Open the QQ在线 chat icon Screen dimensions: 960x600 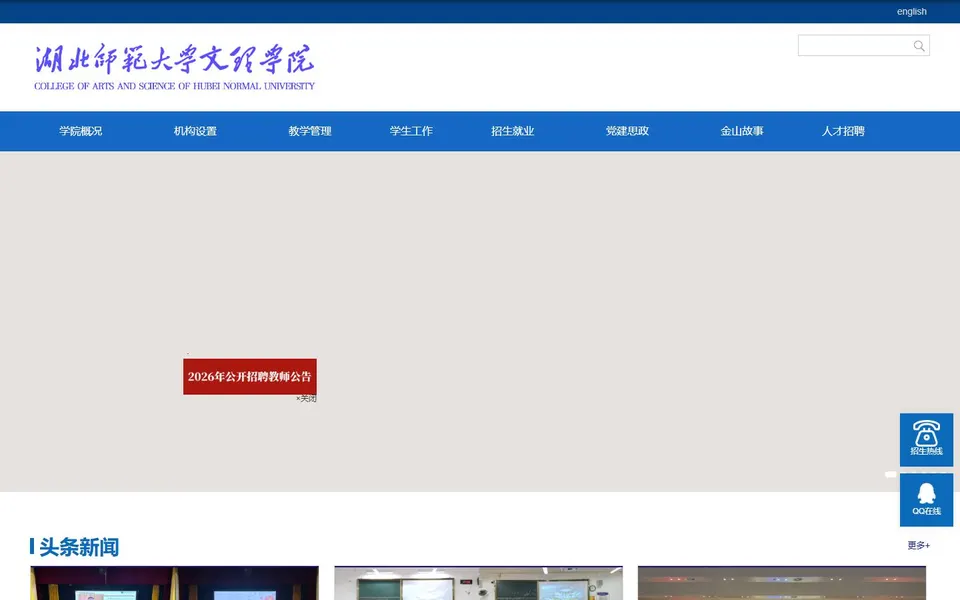point(926,500)
